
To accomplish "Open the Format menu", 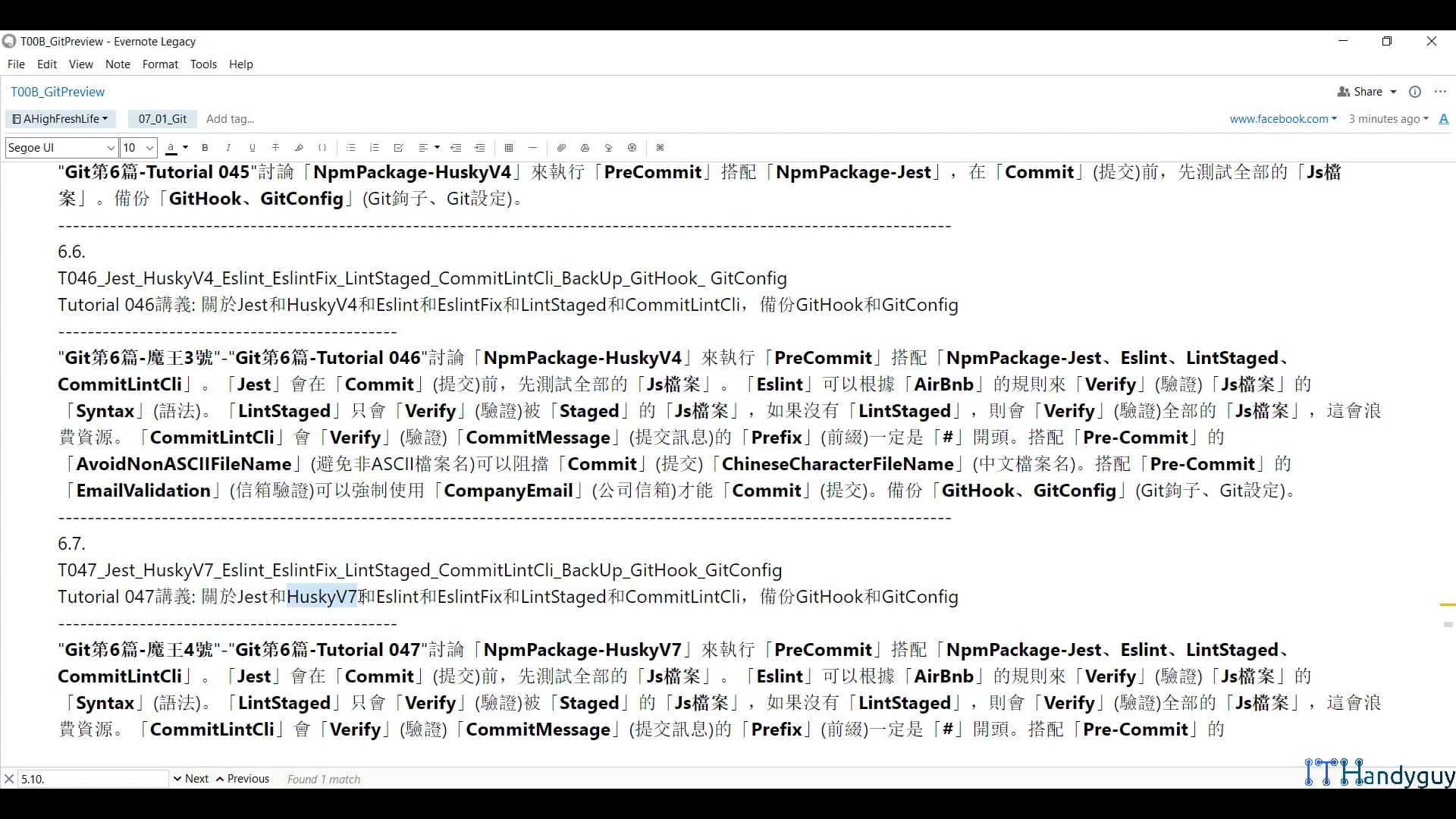I will 159,64.
